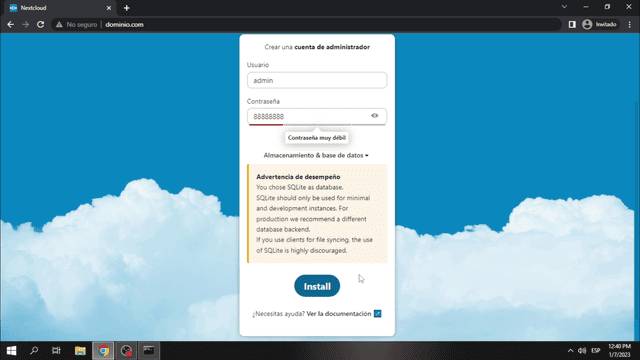Toggle the browser side panel icon
The width and height of the screenshot is (640, 360).
pyautogui.click(x=572, y=24)
